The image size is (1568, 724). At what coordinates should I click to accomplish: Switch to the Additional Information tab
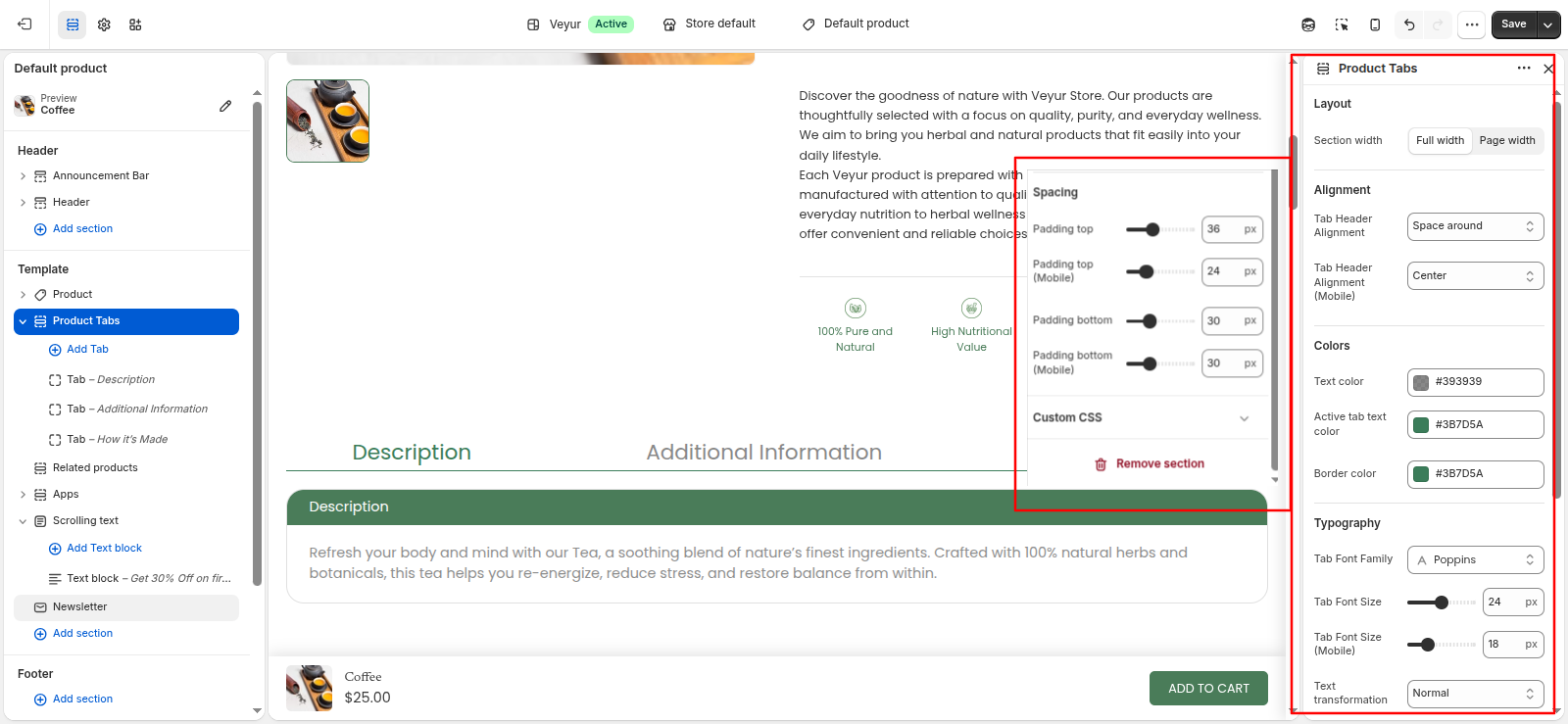click(763, 453)
